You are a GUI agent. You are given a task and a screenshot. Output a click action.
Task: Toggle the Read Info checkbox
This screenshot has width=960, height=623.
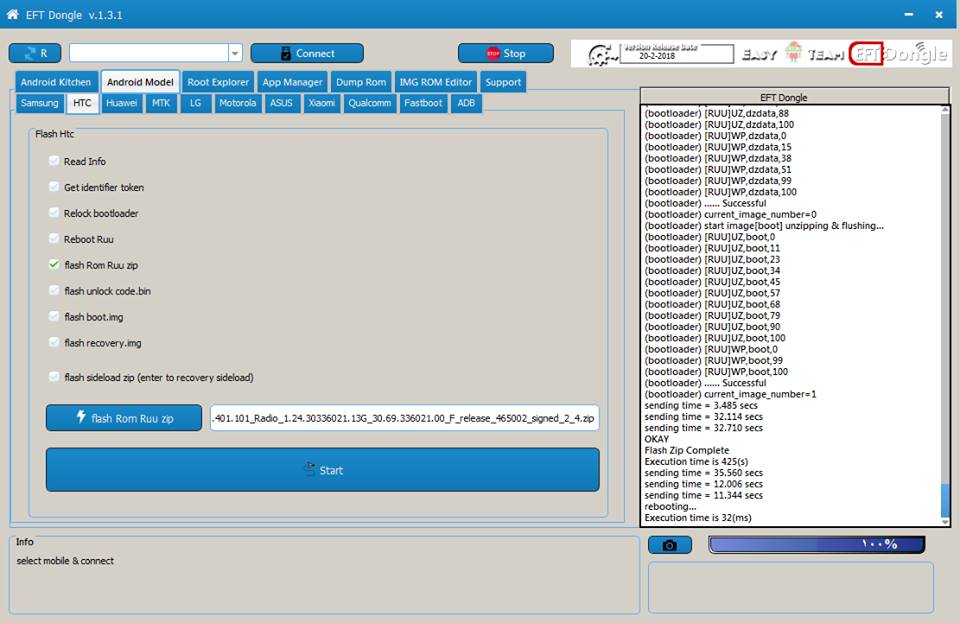pos(54,161)
